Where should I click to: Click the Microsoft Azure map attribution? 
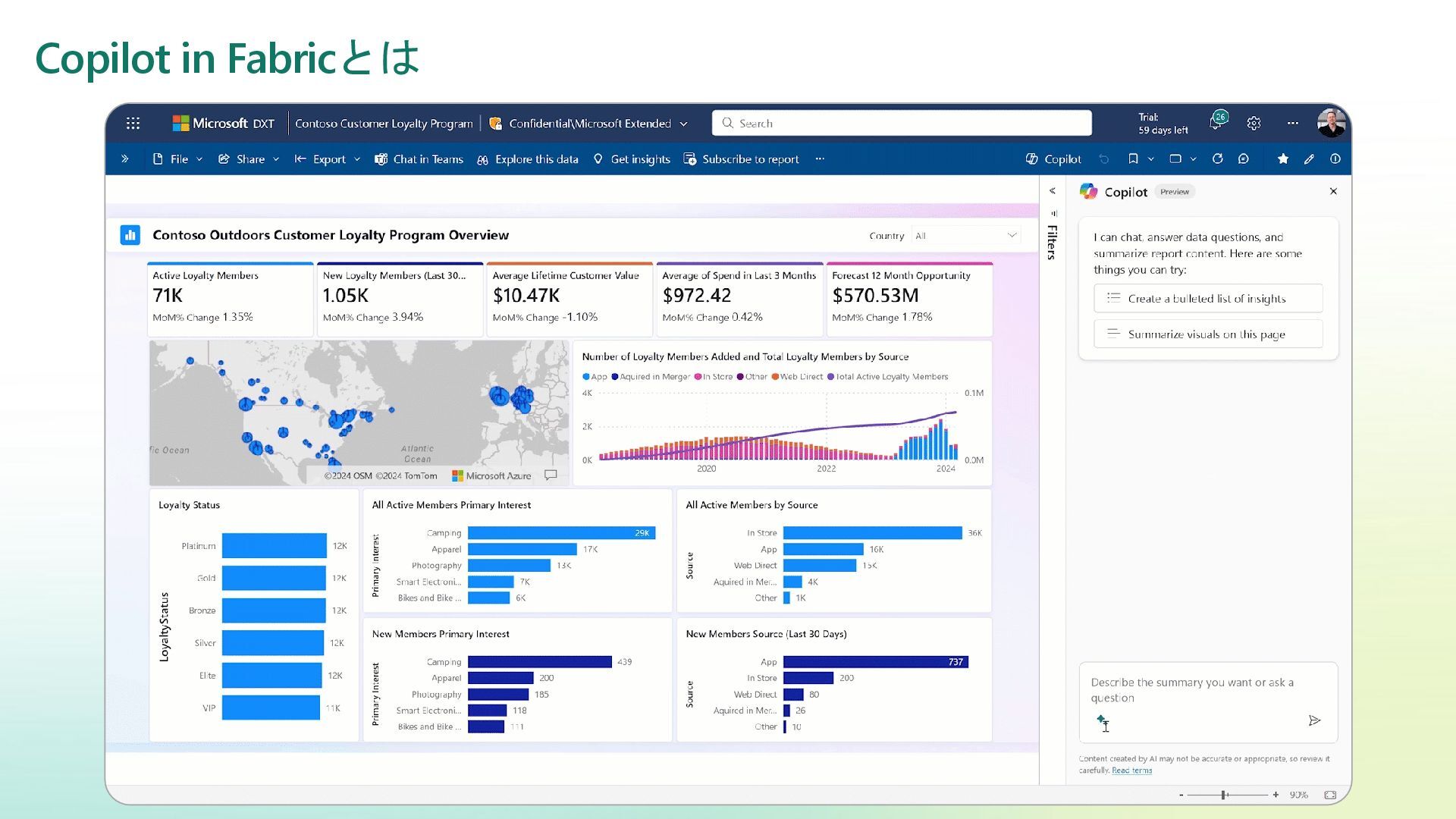tap(491, 475)
